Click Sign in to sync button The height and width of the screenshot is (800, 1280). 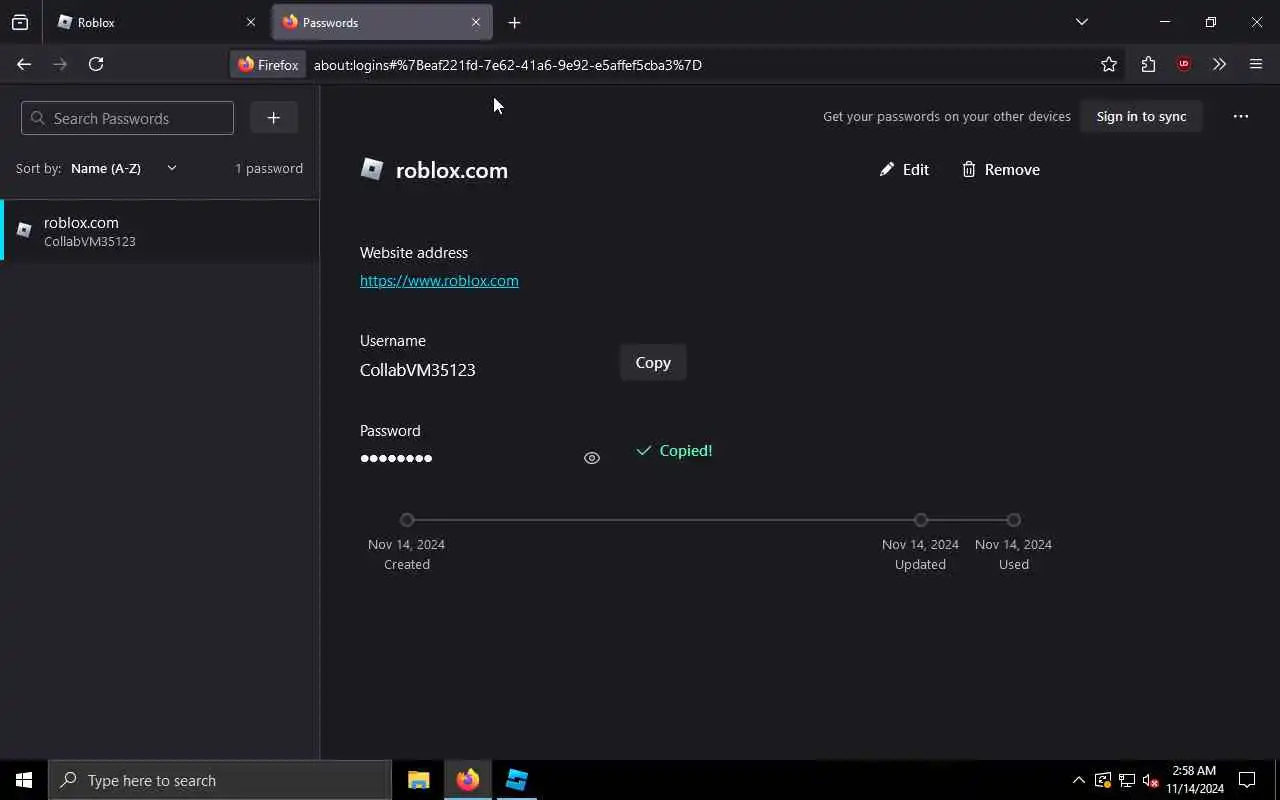(x=1141, y=116)
